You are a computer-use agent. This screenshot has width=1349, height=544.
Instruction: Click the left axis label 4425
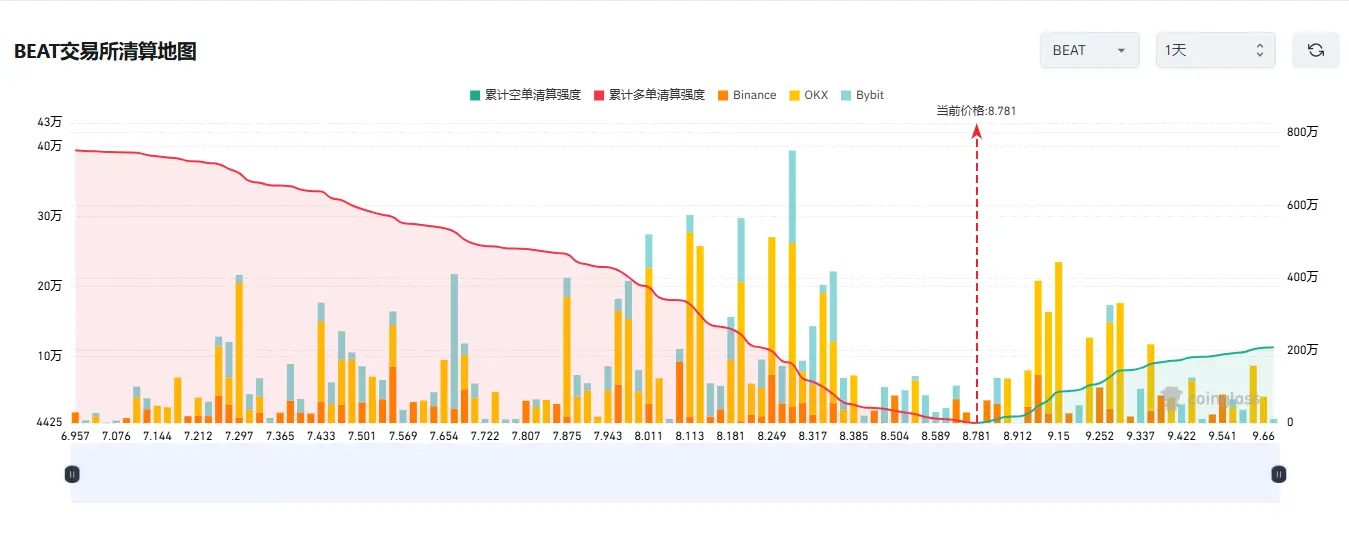point(48,423)
